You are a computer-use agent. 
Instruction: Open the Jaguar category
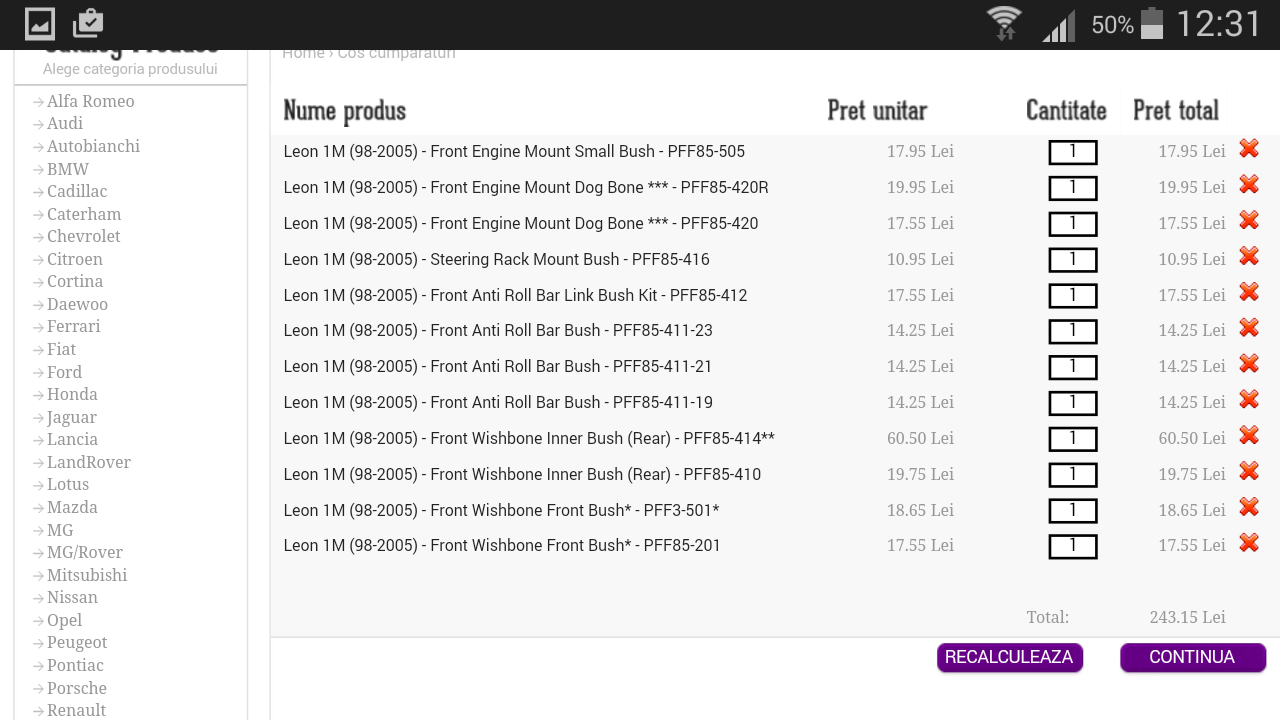[x=72, y=417]
